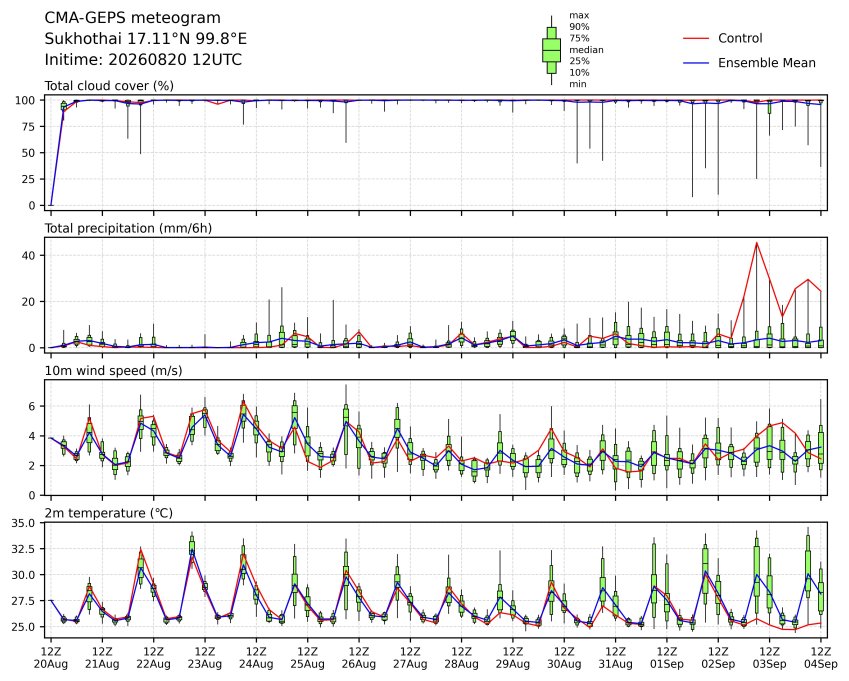This screenshot has width=849, height=681.
Task: Click the 'Sukhothai 17.11°N 99.8°E' location line
Action: [146, 39]
